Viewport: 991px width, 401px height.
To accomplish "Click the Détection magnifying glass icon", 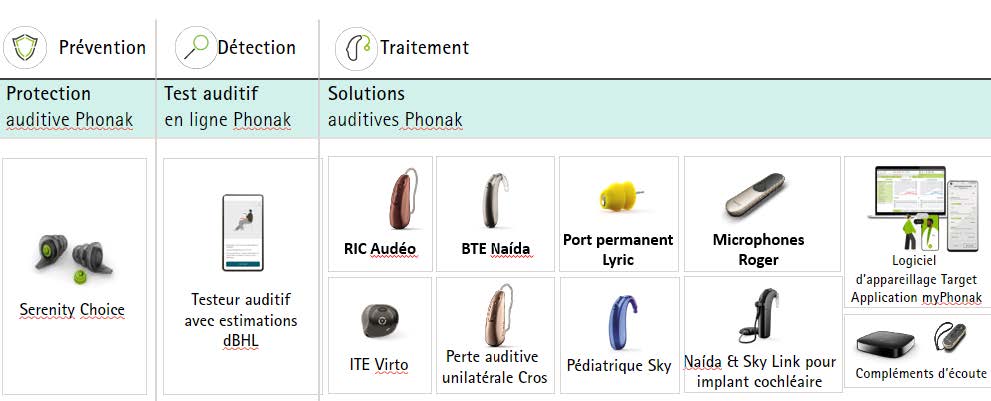I will coord(196,47).
